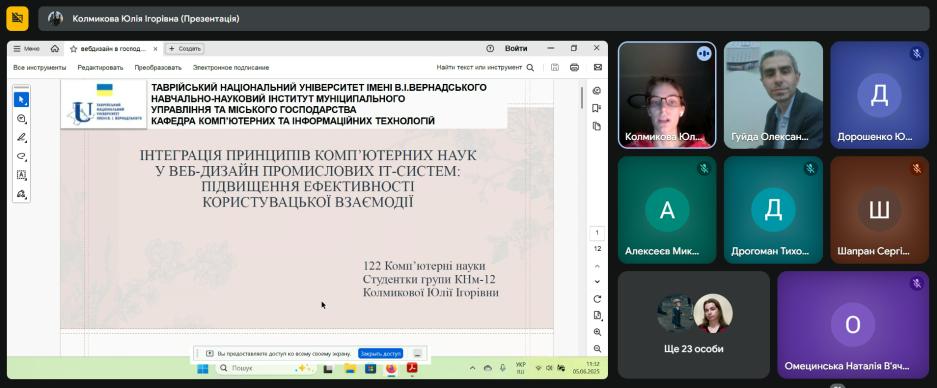
Task: Click the Закрыть доступ button
Action: [x=381, y=353]
